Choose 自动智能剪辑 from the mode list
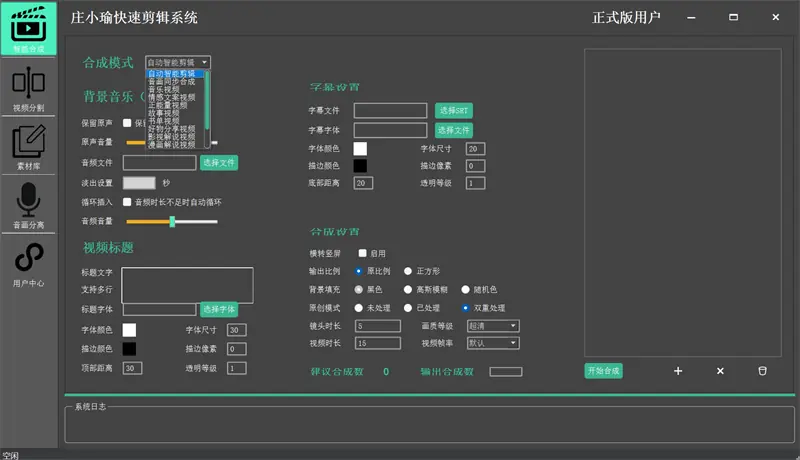The image size is (800, 460). pyautogui.click(x=176, y=73)
